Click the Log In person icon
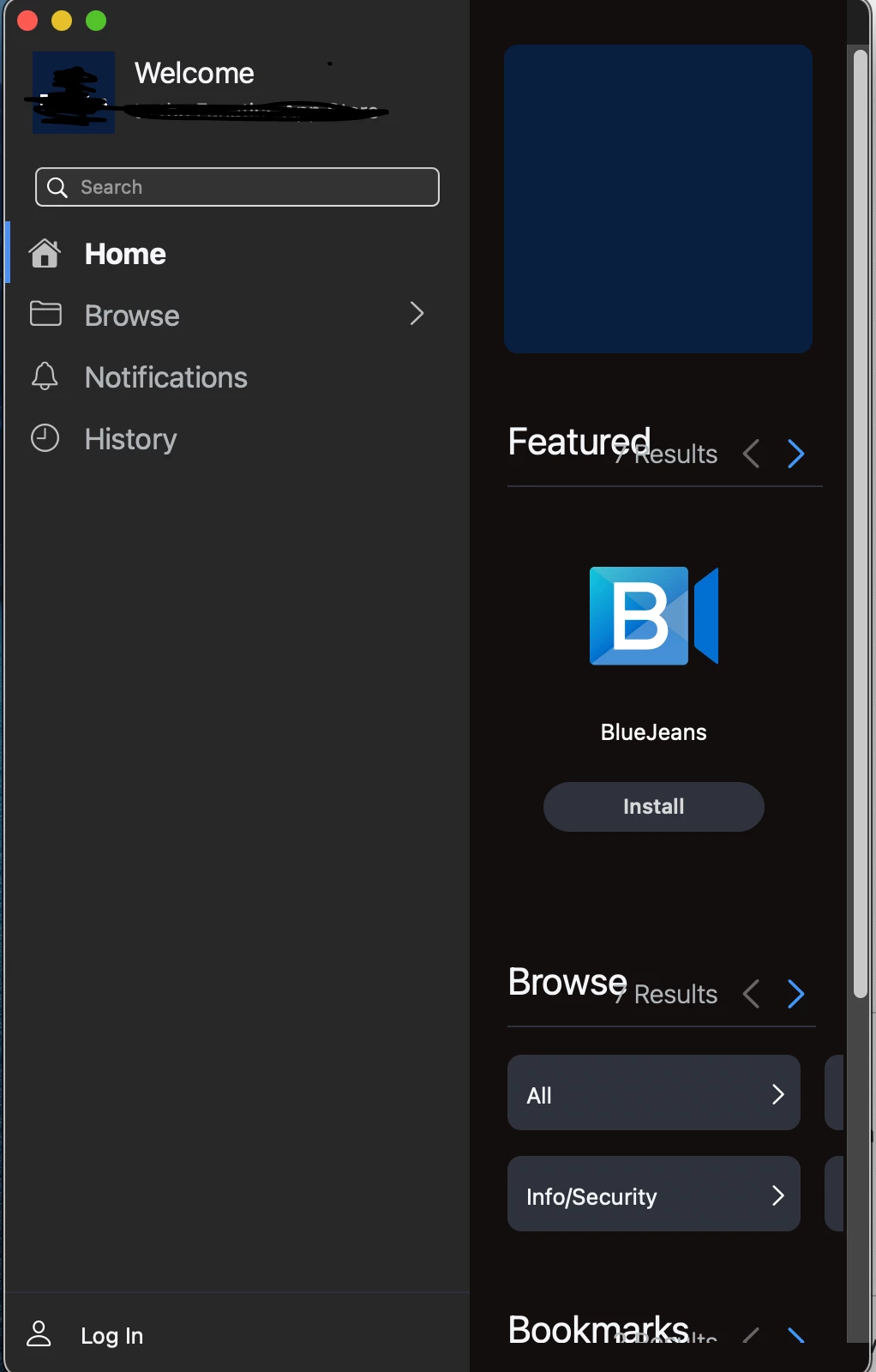The height and width of the screenshot is (1372, 876). (39, 1334)
